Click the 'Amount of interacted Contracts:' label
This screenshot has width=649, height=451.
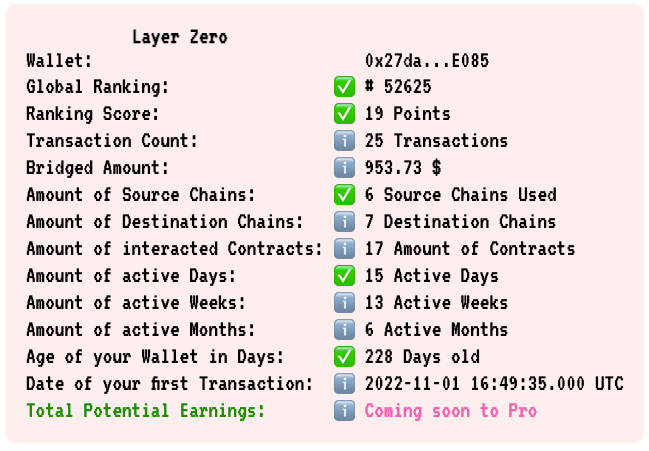coord(174,249)
